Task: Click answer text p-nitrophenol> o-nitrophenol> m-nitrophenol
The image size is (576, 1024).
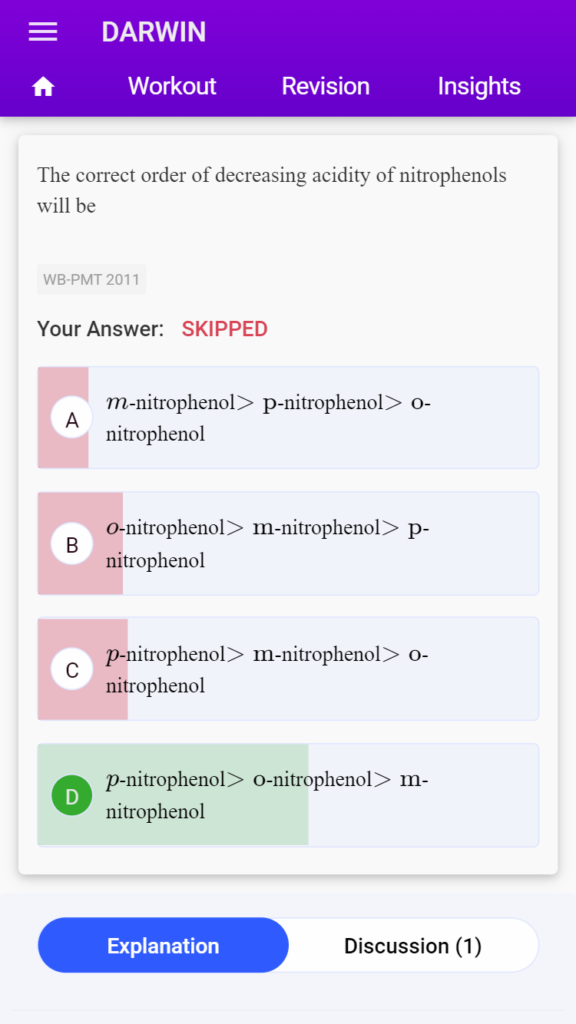Action: point(268,795)
